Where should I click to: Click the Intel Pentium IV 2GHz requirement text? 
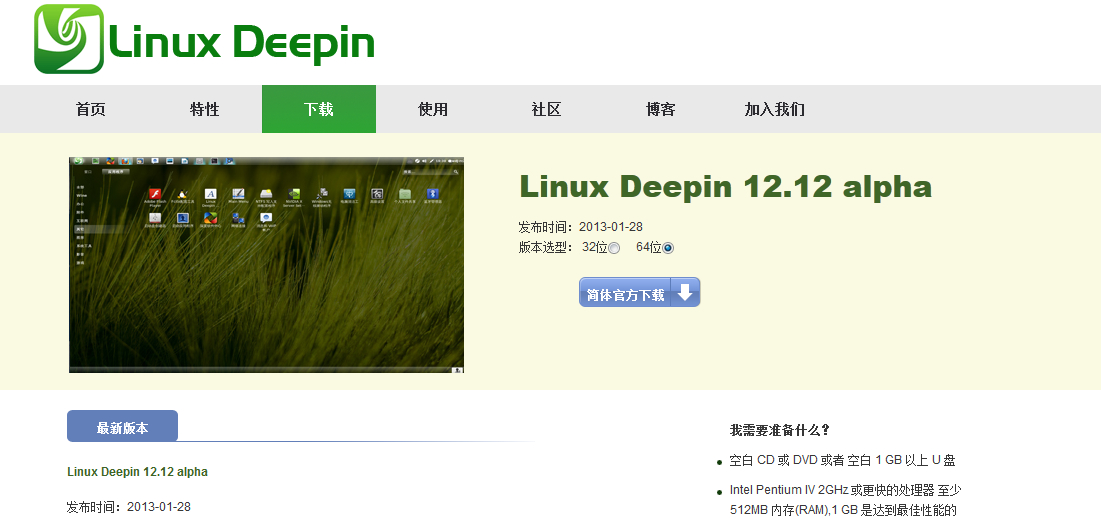[845, 499]
